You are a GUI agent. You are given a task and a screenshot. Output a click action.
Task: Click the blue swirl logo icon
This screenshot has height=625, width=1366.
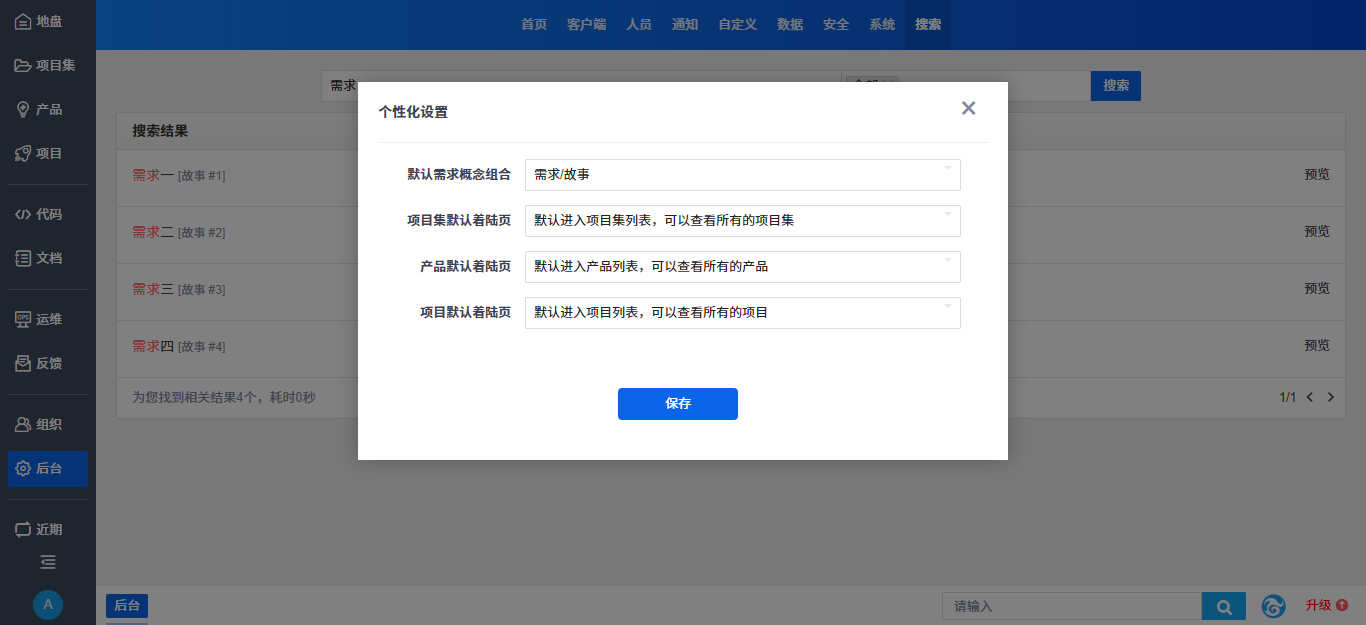click(1273, 606)
